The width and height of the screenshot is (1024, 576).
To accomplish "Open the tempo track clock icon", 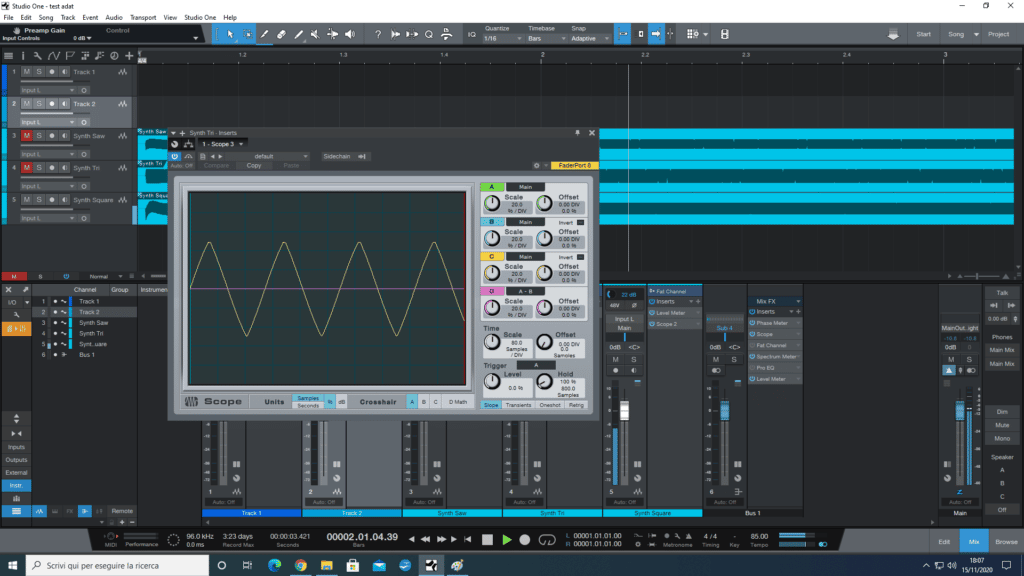I will 114,56.
